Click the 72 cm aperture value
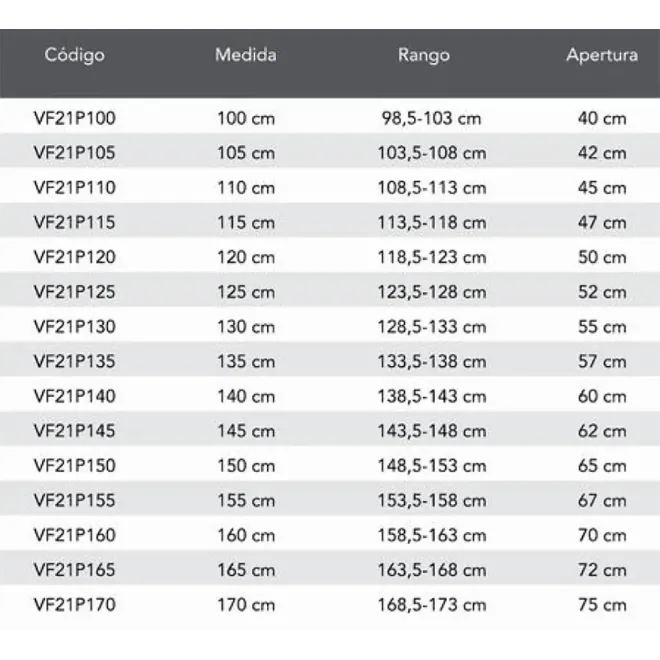Screen dimensions: 660x660 (x=602, y=570)
